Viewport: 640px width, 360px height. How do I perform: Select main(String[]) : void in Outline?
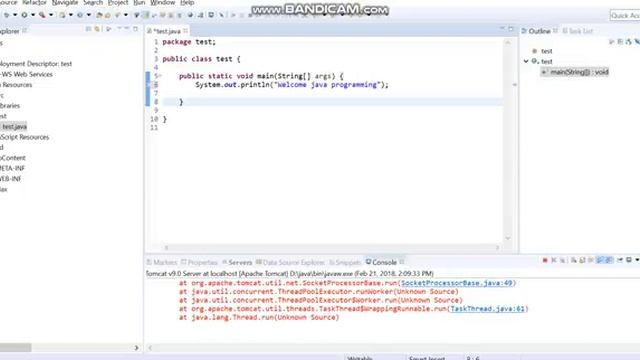click(575, 72)
